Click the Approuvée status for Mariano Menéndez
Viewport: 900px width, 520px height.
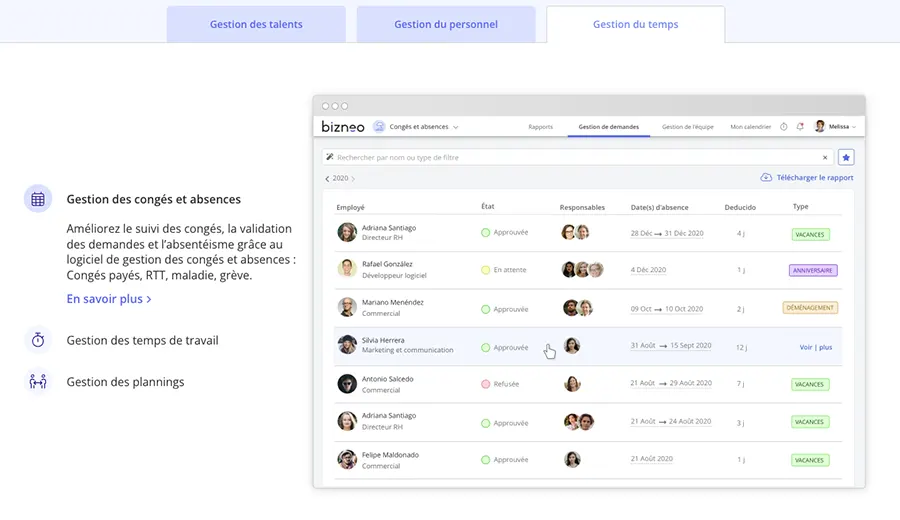pyautogui.click(x=505, y=309)
